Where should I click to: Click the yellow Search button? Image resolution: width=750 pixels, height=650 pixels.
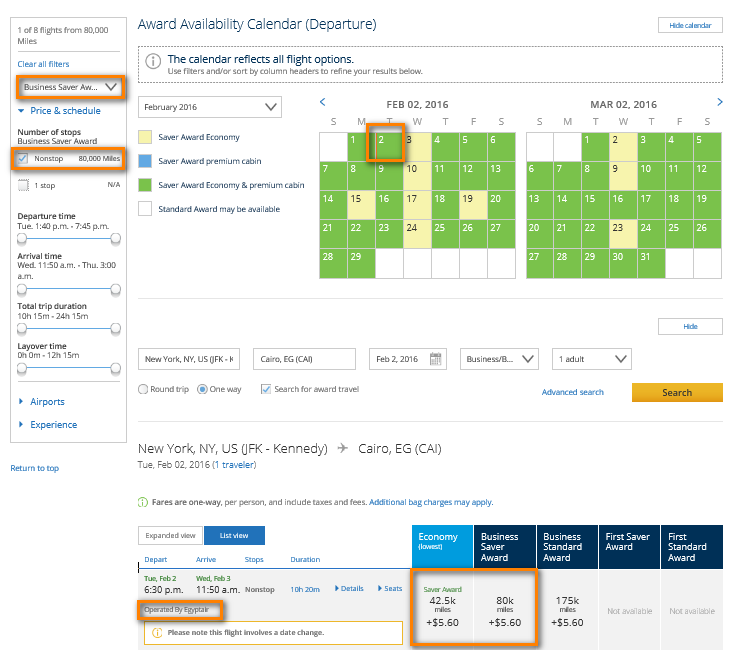tap(676, 392)
